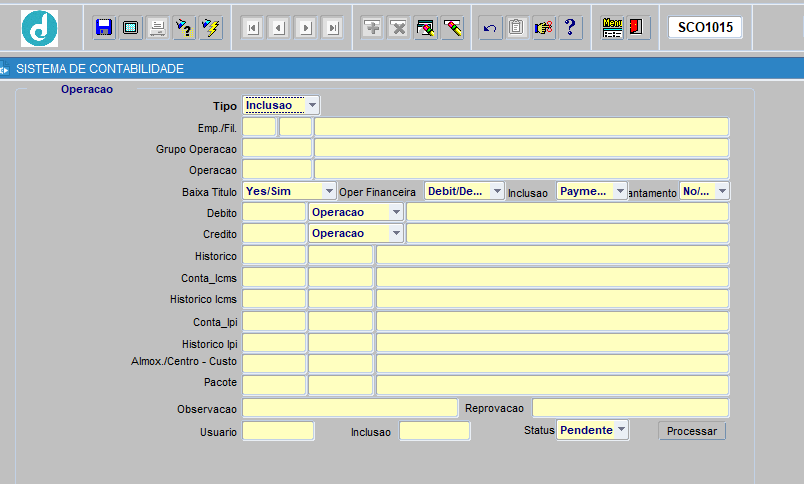
Task: Click the Operacao code field
Action: pyautogui.click(x=277, y=169)
